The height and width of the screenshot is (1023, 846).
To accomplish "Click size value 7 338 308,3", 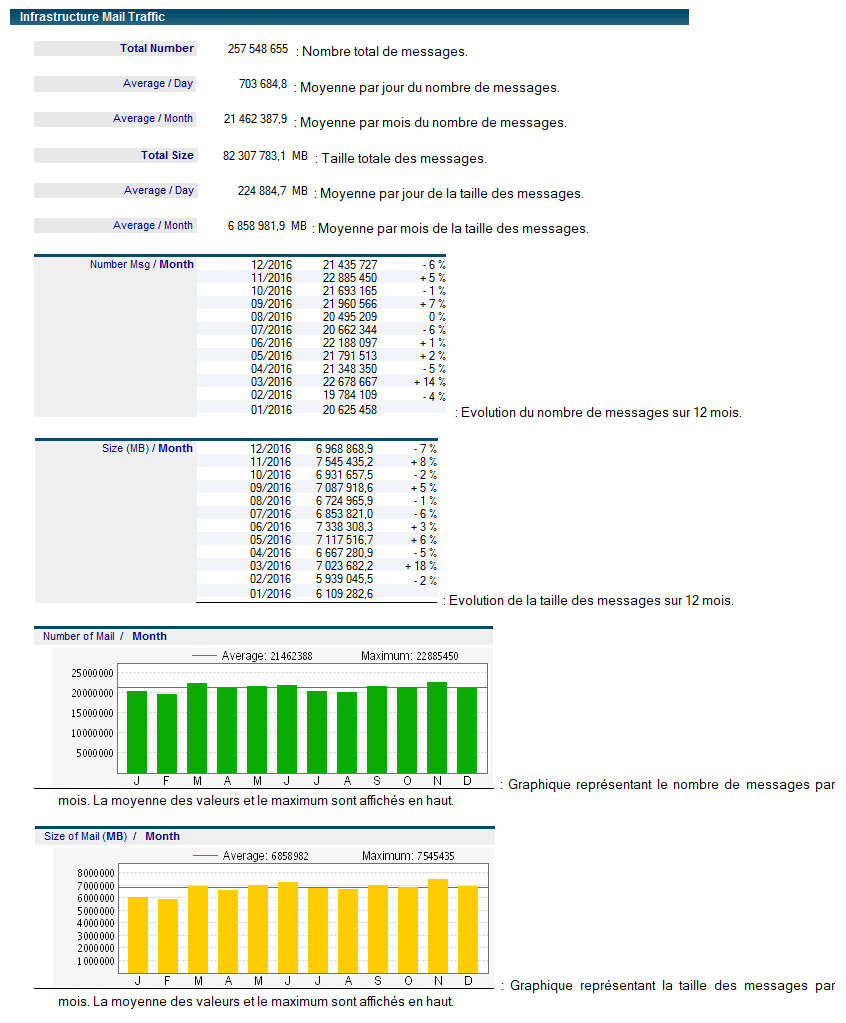I will (x=344, y=527).
